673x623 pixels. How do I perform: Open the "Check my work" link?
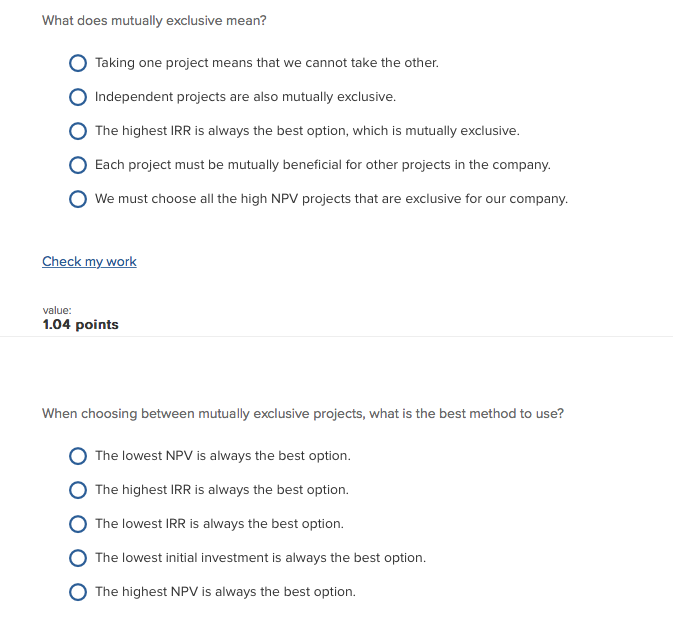[89, 261]
